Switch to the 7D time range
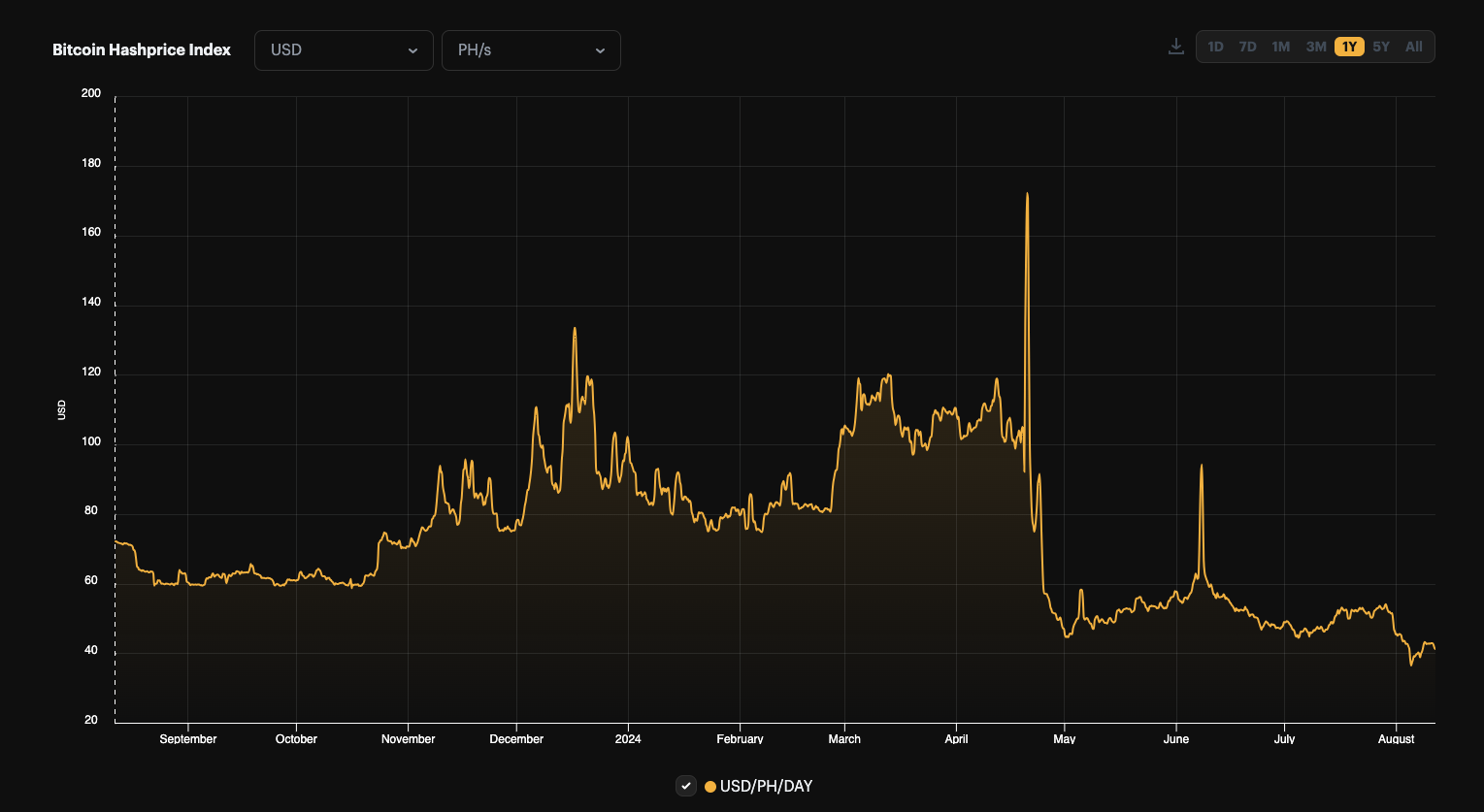This screenshot has height=812, width=1484. pyautogui.click(x=1247, y=47)
